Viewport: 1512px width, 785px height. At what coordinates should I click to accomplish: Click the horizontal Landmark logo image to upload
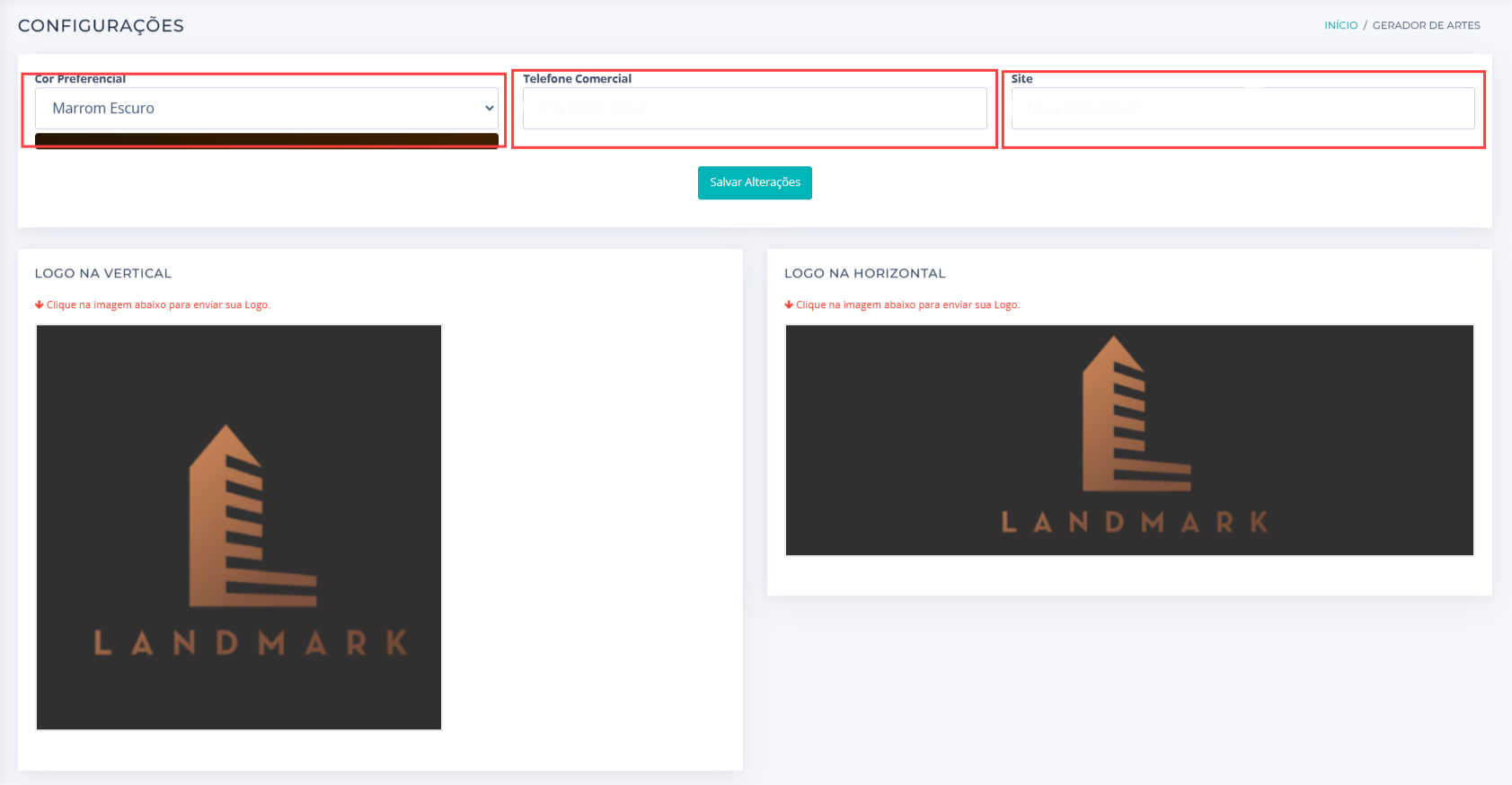[x=1128, y=440]
